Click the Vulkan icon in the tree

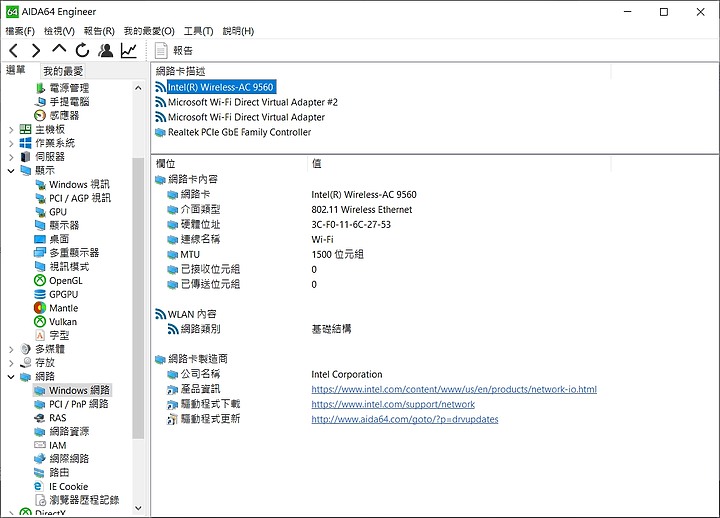40,321
